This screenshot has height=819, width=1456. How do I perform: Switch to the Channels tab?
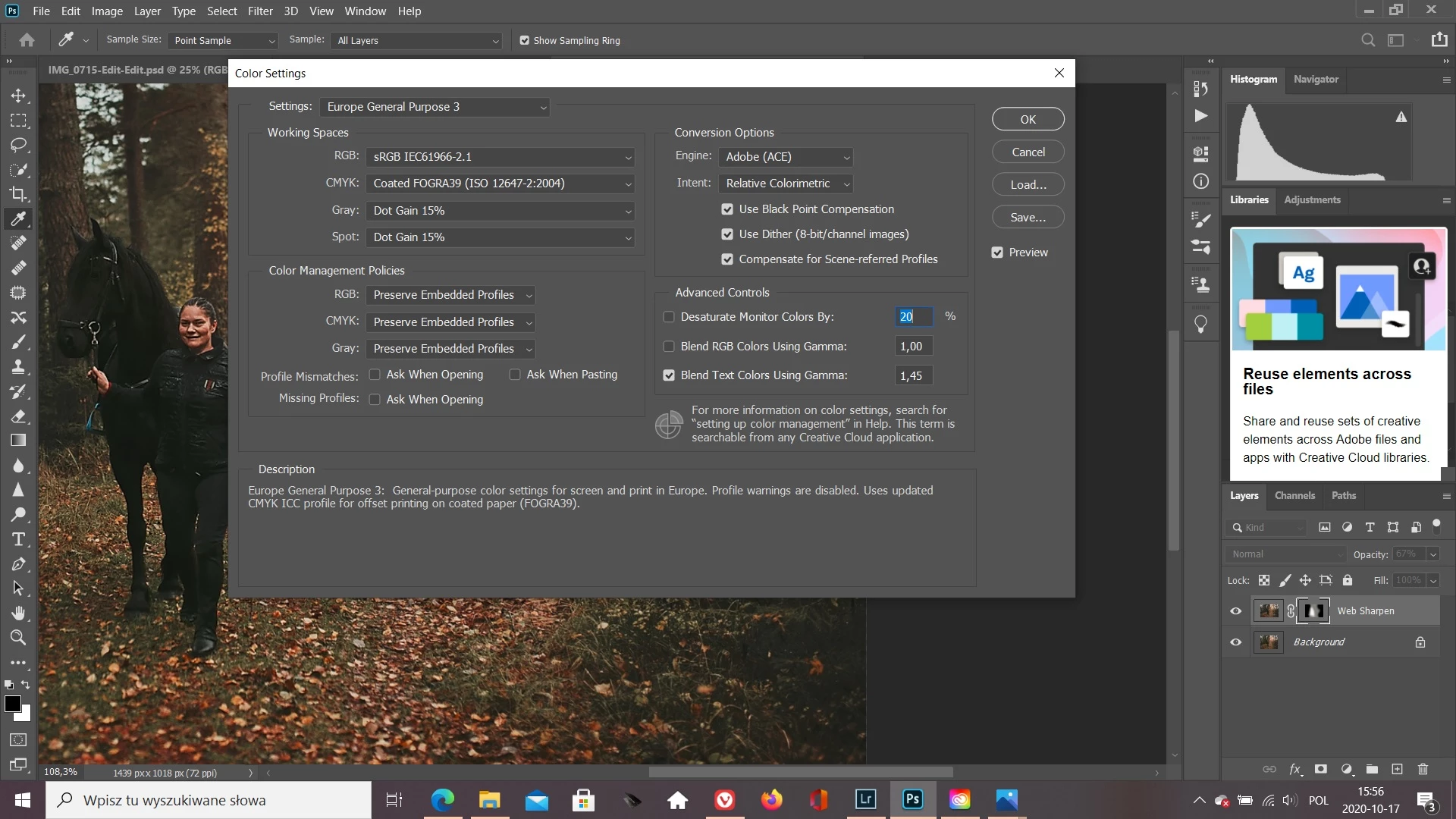click(1294, 496)
